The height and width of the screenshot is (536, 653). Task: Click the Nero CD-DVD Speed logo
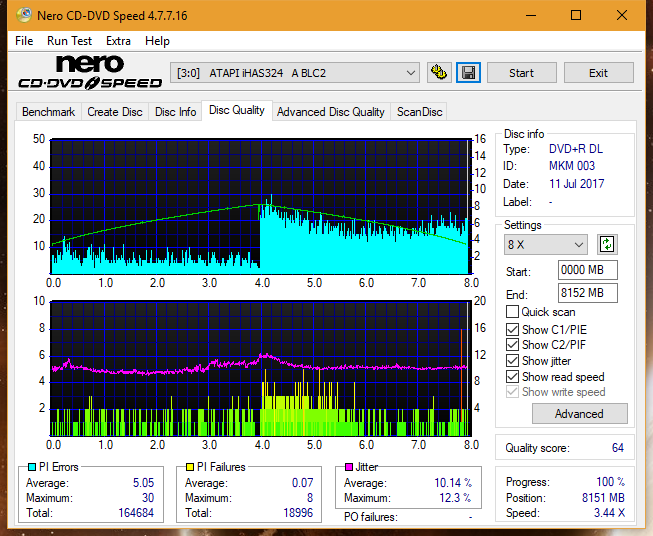click(90, 72)
